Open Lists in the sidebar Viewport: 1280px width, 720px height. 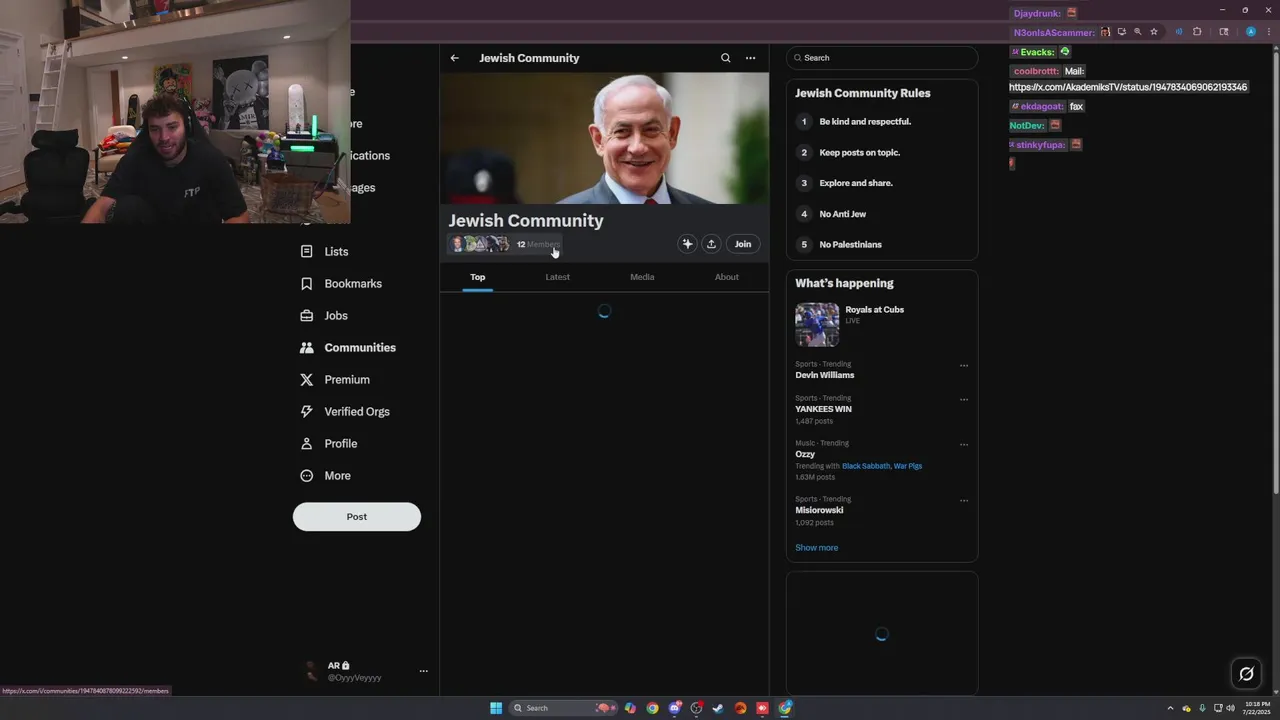(325, 252)
